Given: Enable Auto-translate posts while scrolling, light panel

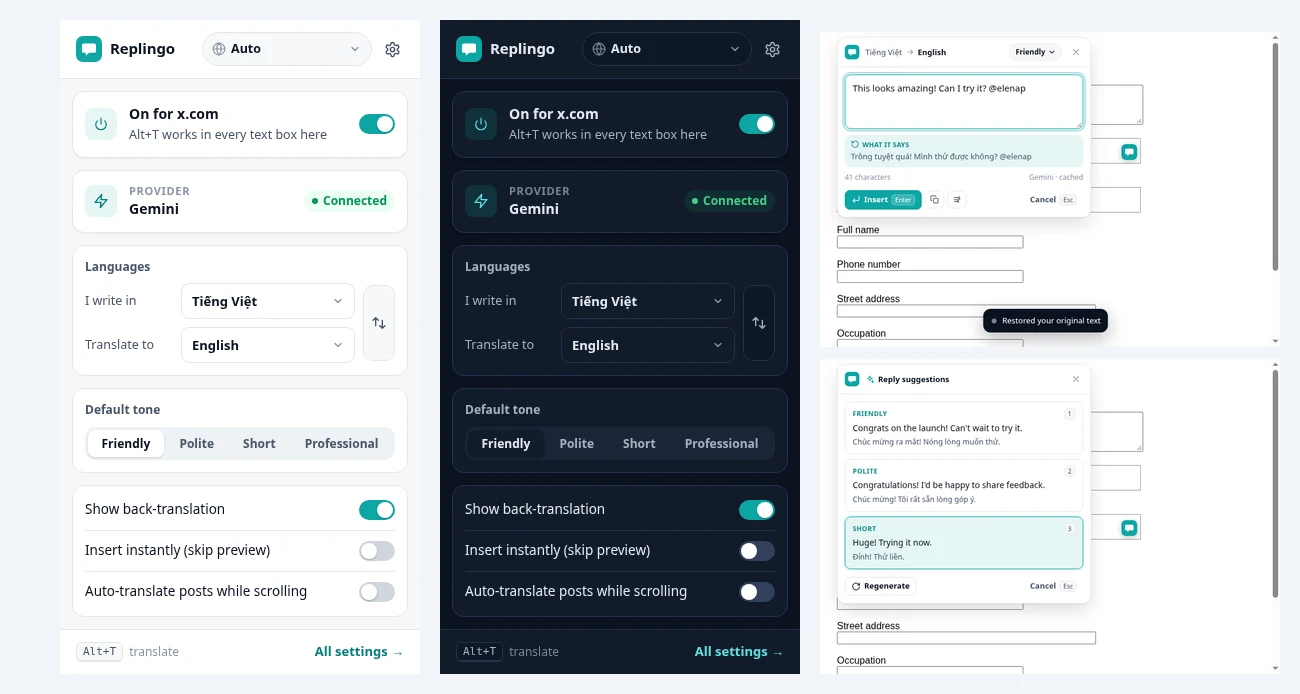Looking at the screenshot, I should (x=377, y=592).
